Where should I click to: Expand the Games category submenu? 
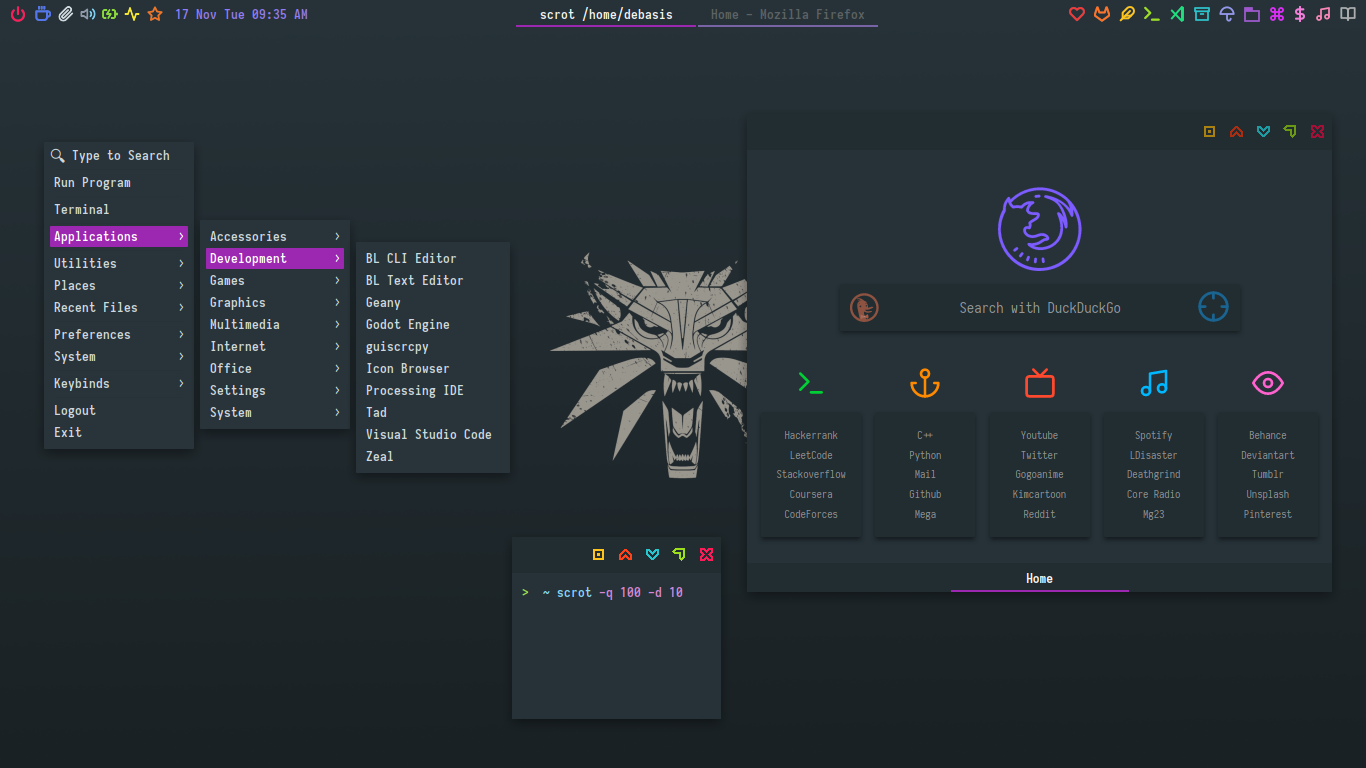[275, 280]
